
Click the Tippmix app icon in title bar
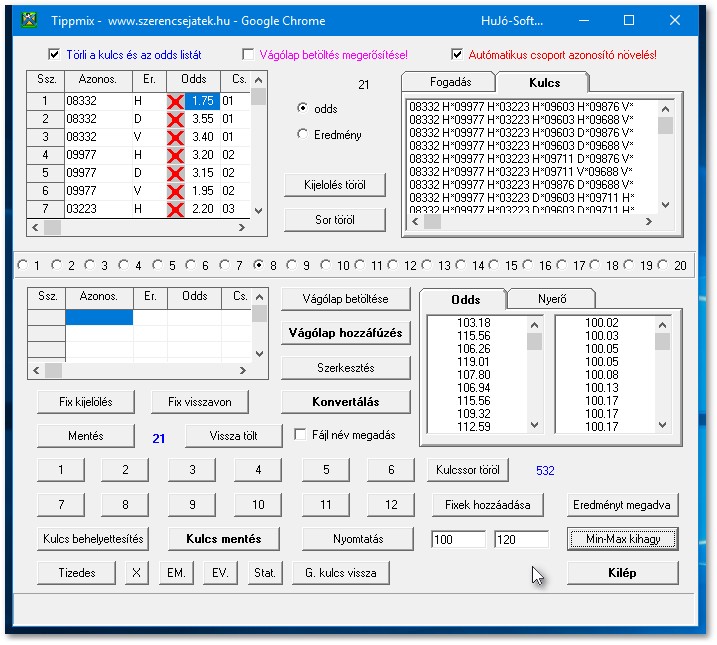tap(28, 21)
